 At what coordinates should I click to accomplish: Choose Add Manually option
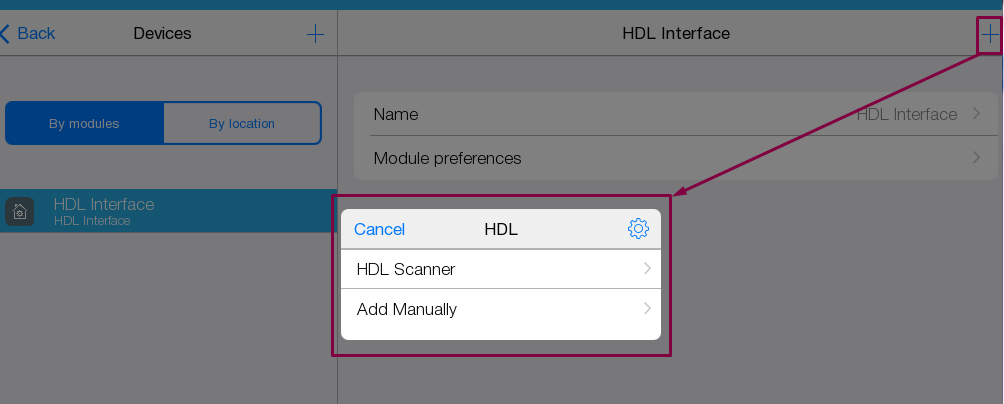[x=501, y=309]
